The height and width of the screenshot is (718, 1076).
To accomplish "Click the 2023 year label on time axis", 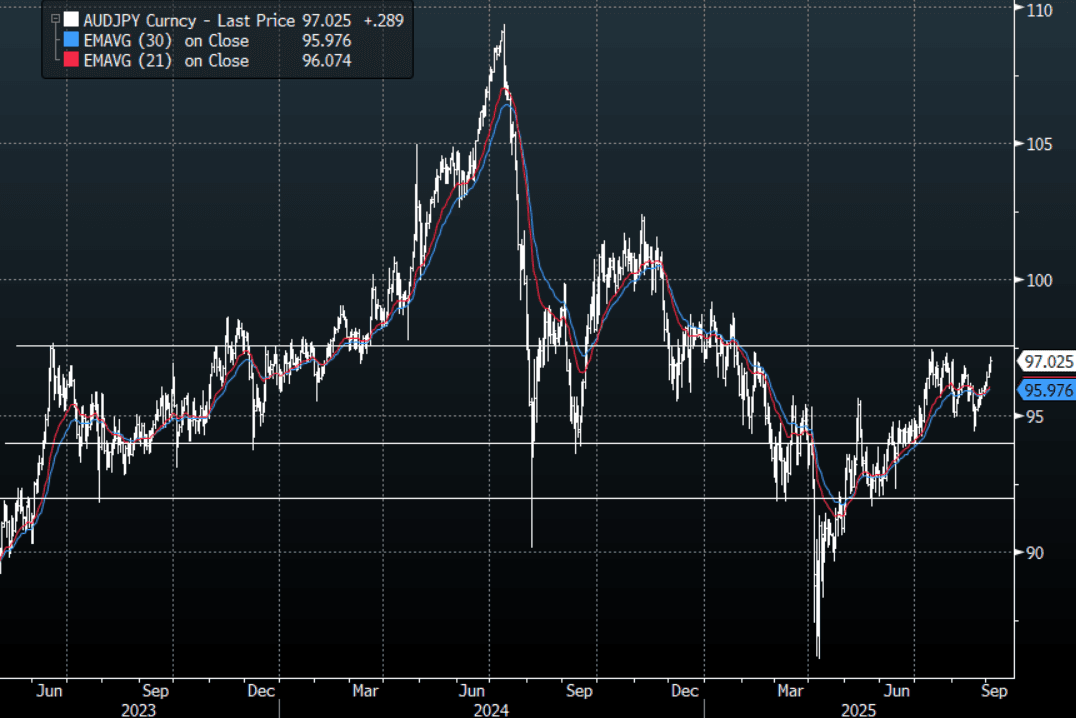I will [x=137, y=709].
